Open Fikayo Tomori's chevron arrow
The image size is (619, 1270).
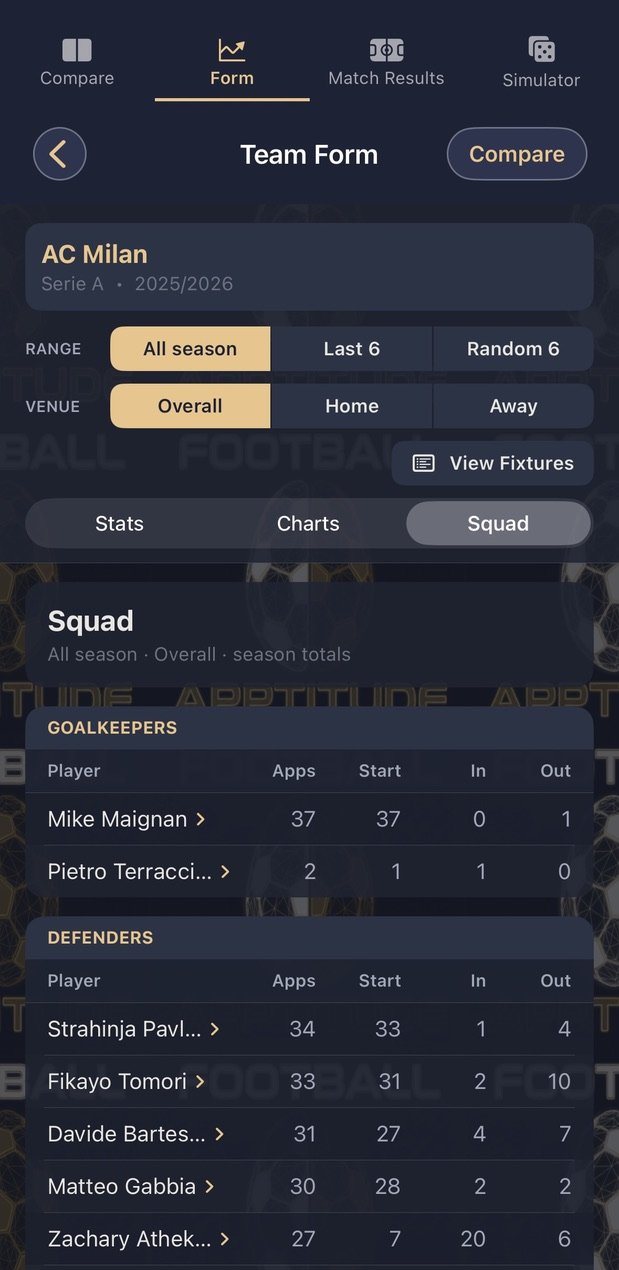click(x=200, y=1081)
